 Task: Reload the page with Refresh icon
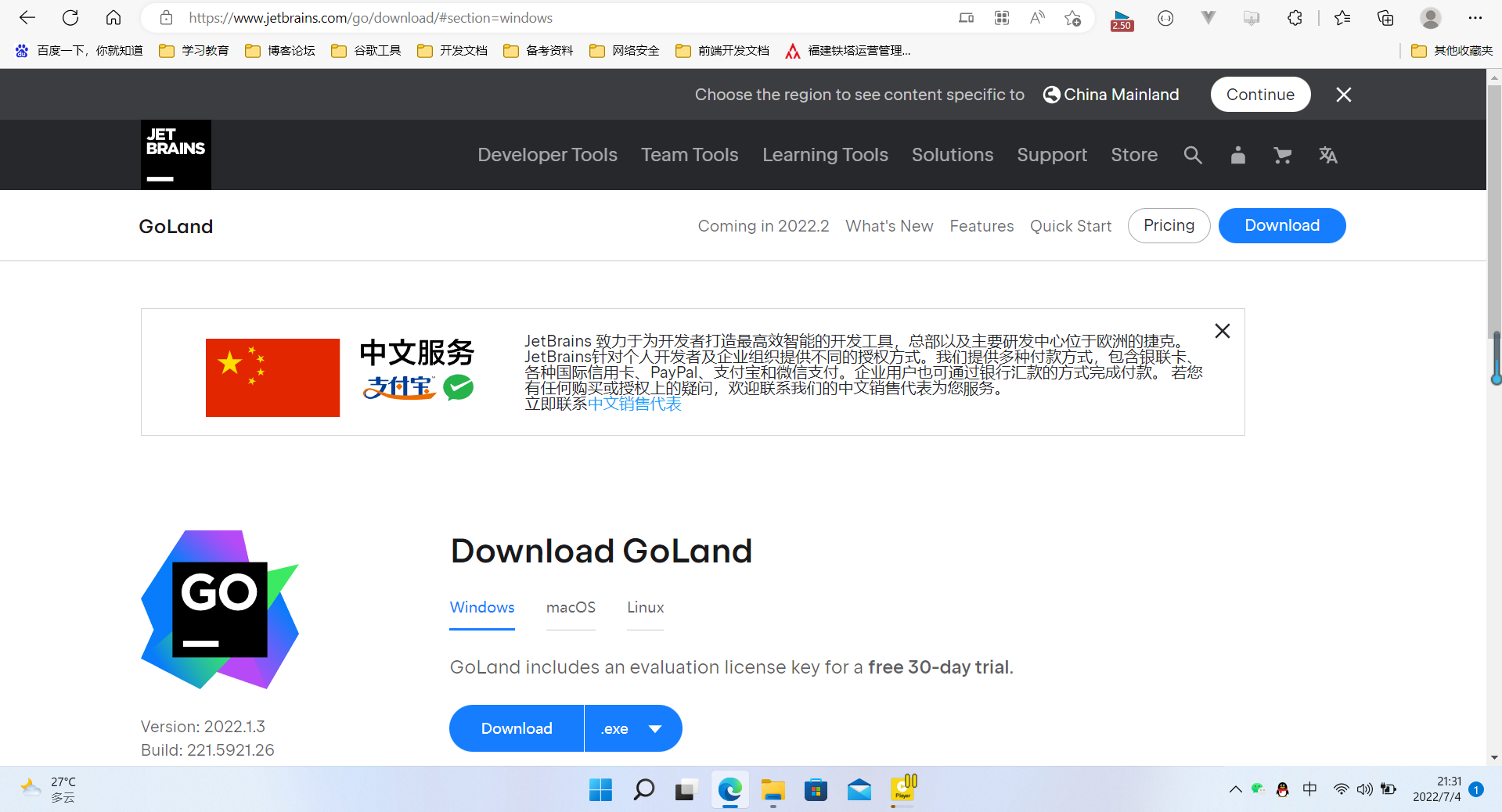coord(70,17)
